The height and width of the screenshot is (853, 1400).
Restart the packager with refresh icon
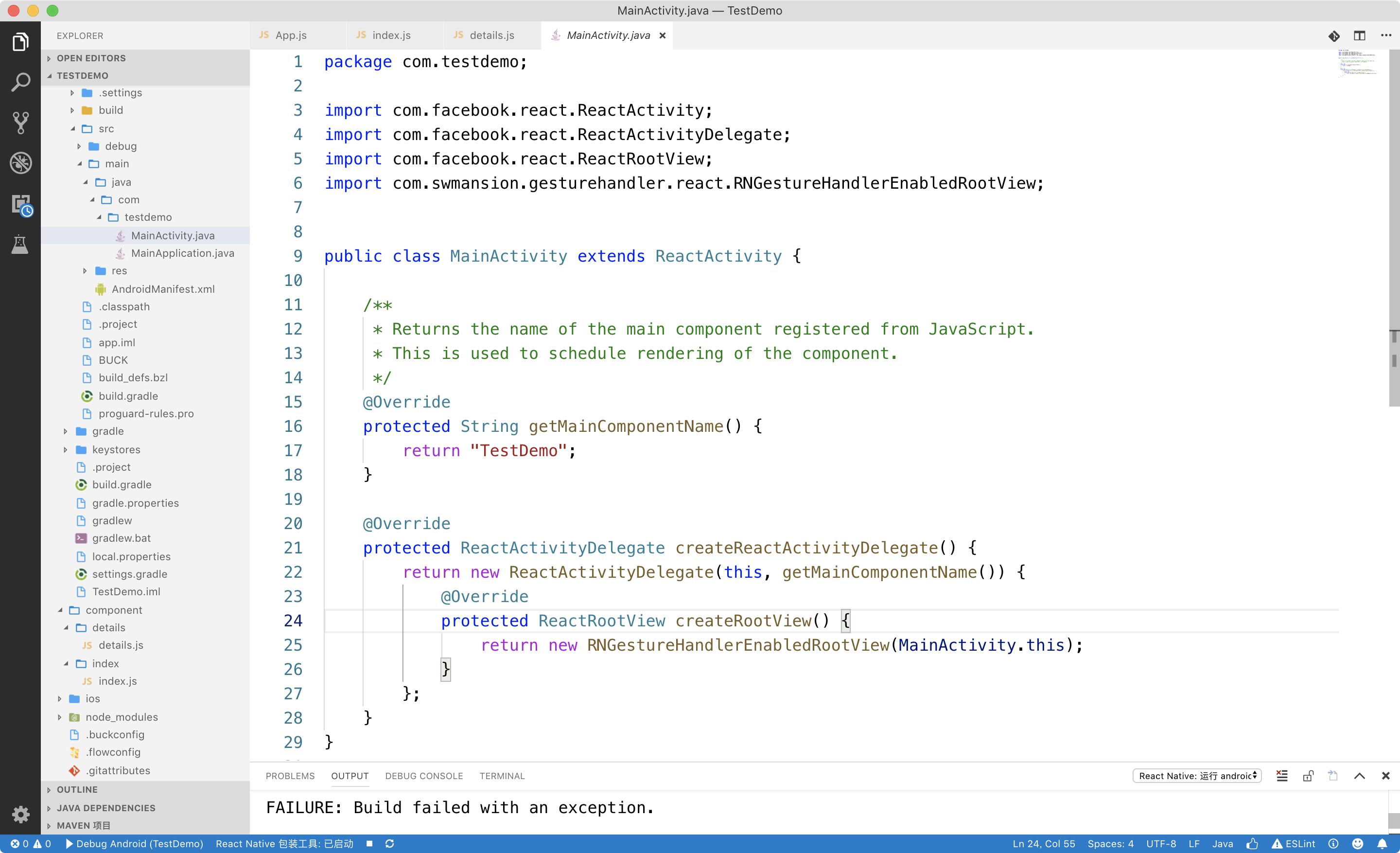[389, 844]
